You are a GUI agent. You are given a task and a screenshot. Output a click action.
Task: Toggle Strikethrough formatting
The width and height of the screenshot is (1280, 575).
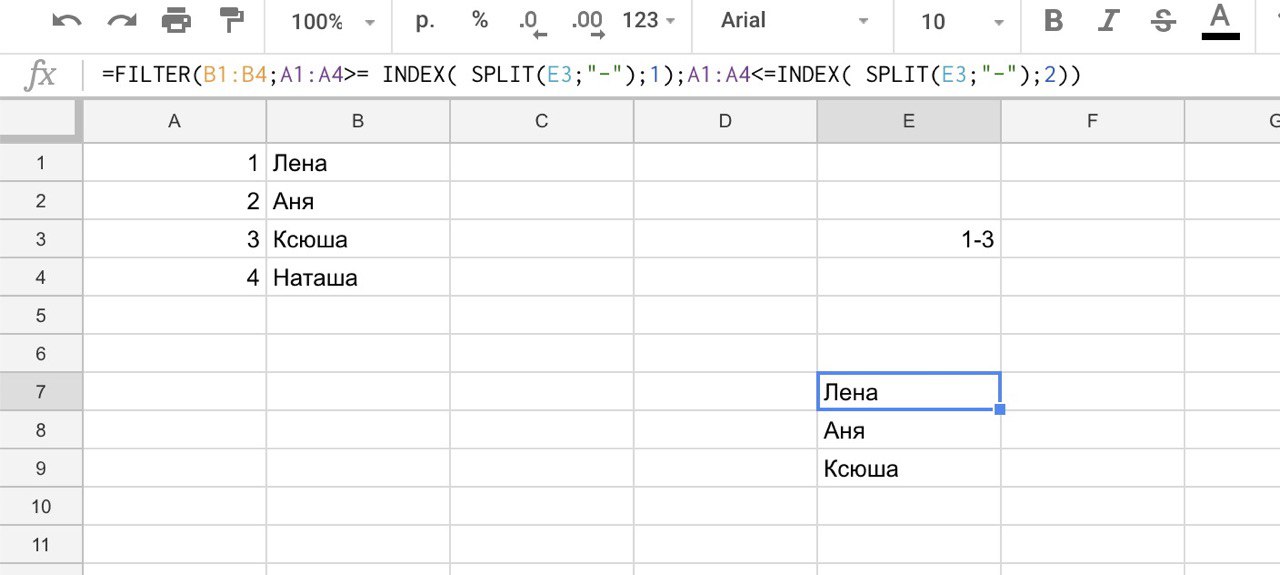[x=1163, y=21]
